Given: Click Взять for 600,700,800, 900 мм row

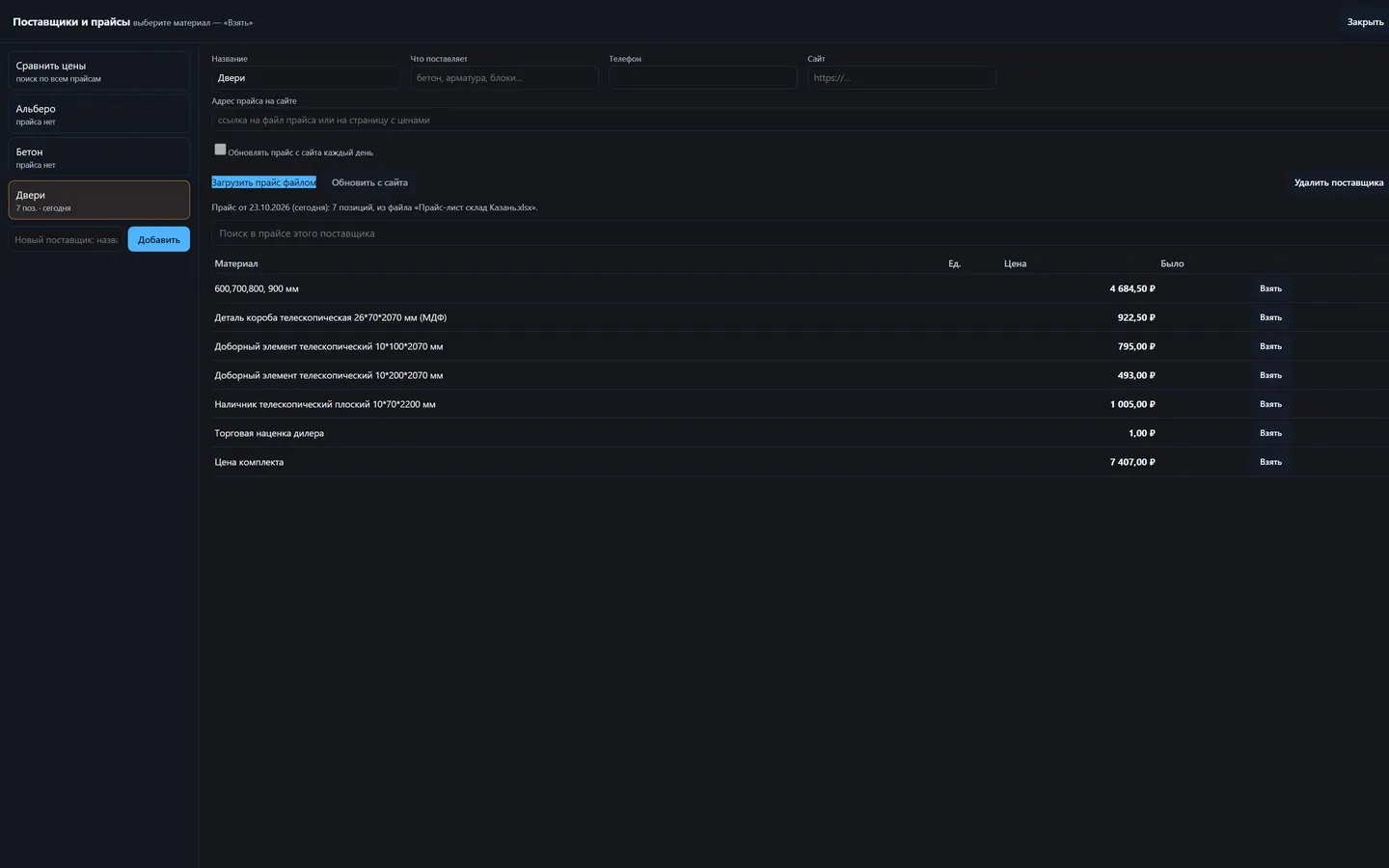Looking at the screenshot, I should pyautogui.click(x=1270, y=288).
